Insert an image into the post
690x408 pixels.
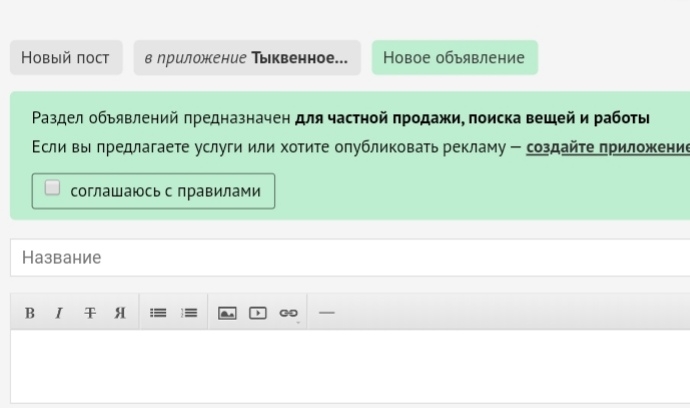(x=227, y=313)
